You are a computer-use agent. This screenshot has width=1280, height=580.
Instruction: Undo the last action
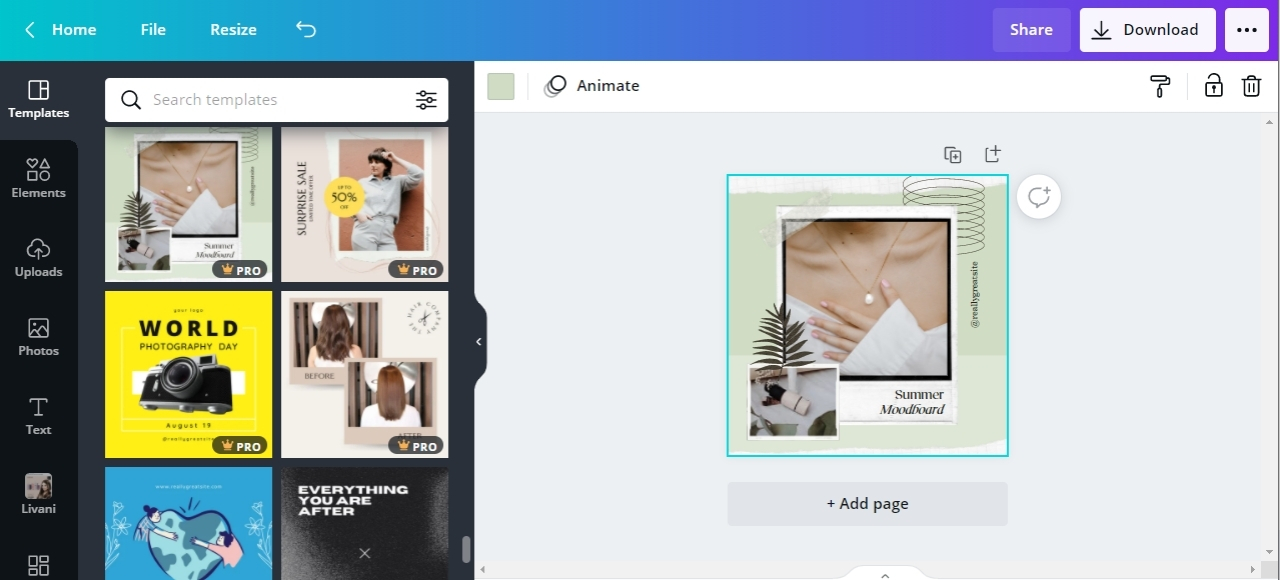pyautogui.click(x=306, y=29)
